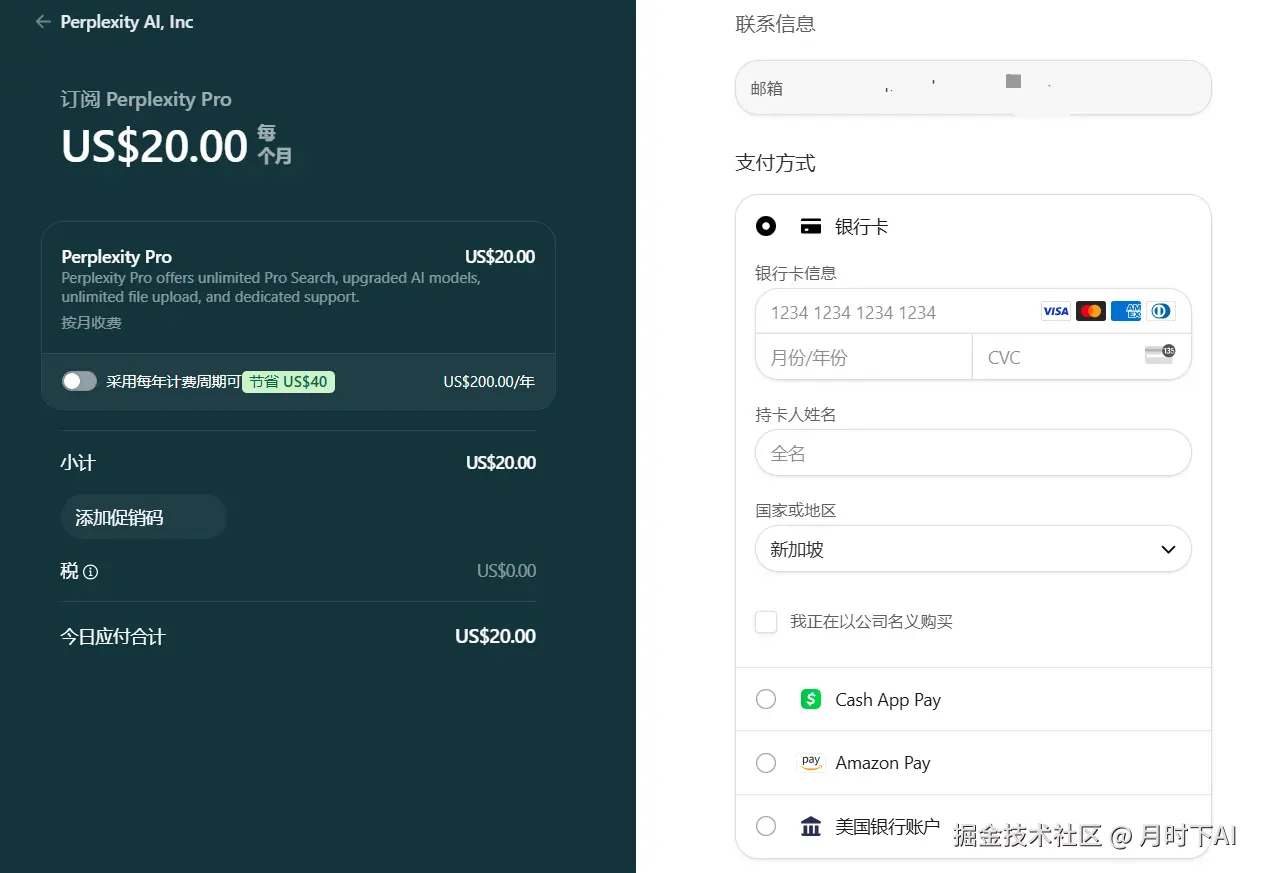Click the Perplexity AI, Inc merchant link

click(127, 21)
